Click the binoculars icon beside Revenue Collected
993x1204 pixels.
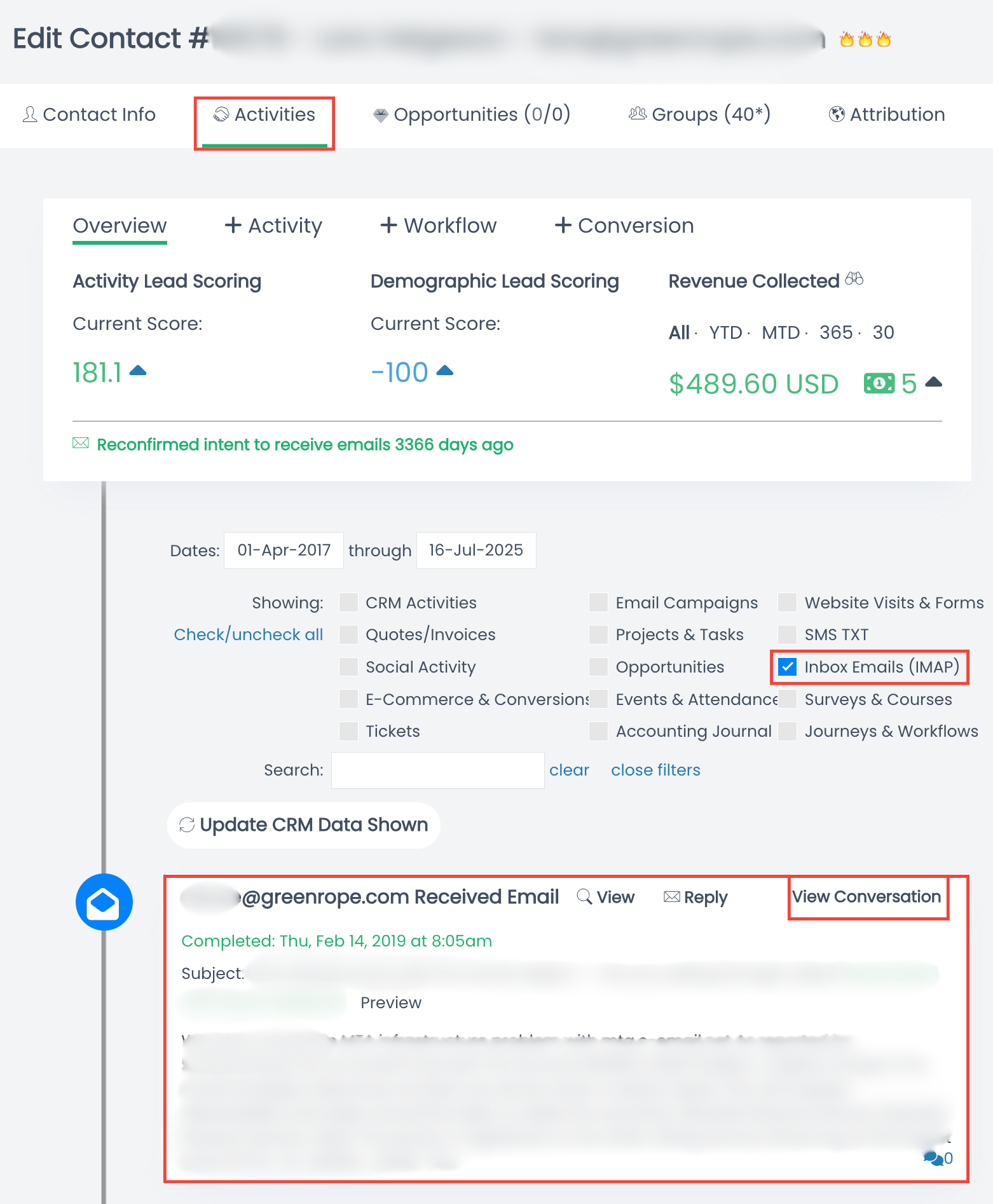point(854,279)
